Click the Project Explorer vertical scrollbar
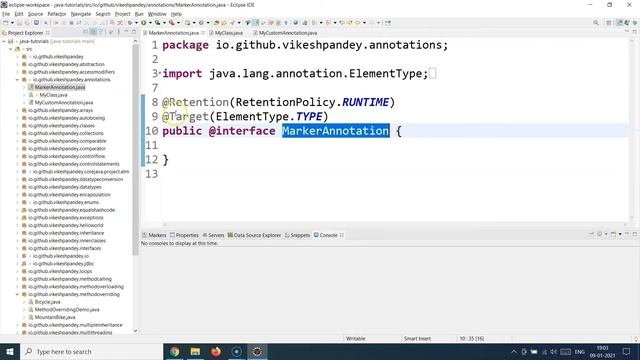 136,149
